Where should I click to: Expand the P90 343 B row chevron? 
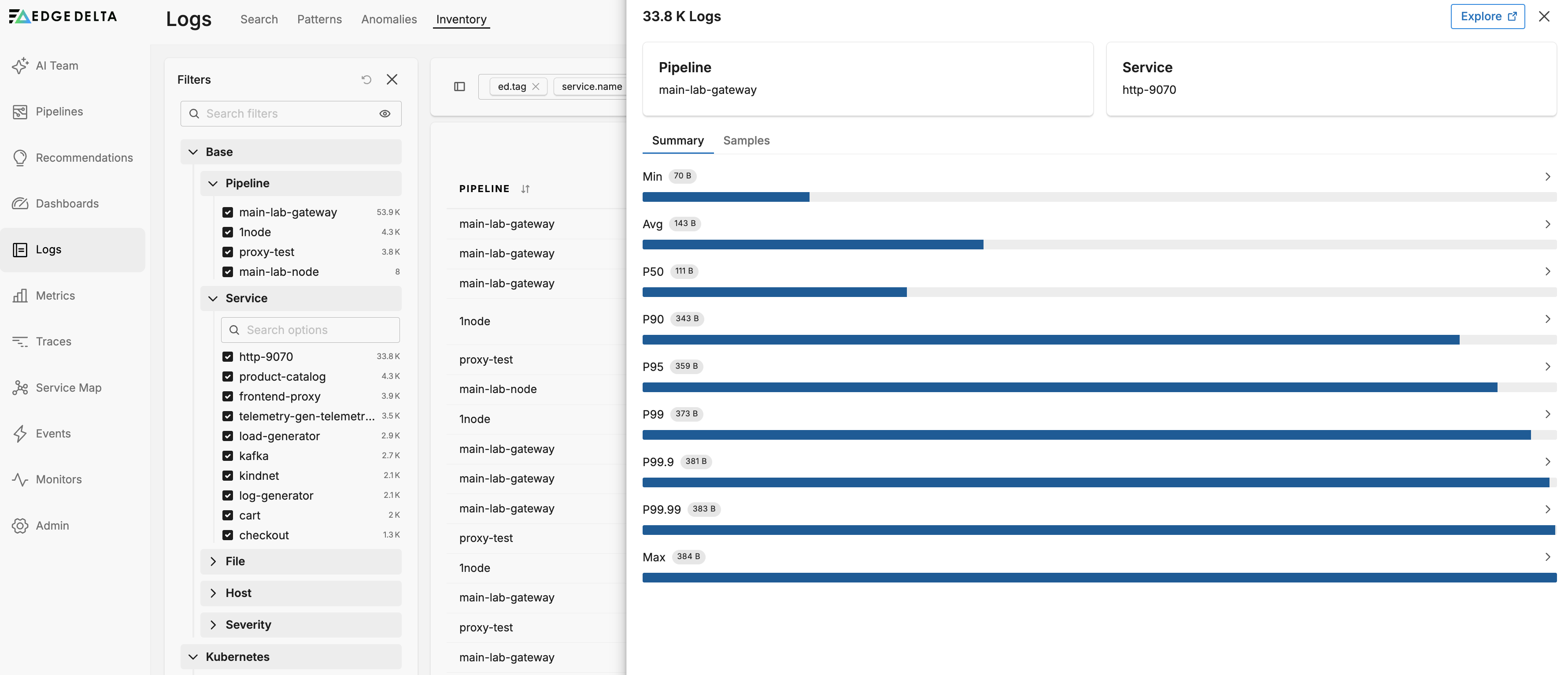1547,319
